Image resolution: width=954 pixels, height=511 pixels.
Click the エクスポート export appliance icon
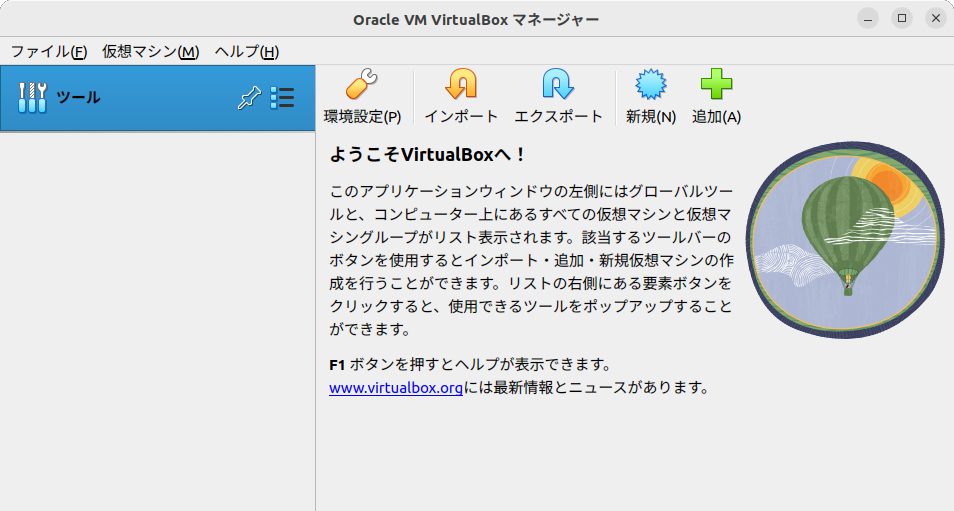point(558,84)
